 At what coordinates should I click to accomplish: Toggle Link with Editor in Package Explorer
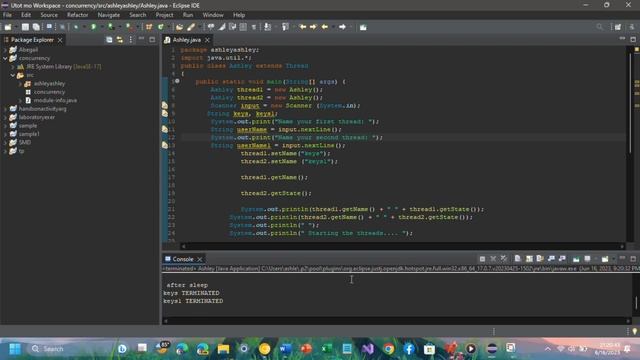120,40
